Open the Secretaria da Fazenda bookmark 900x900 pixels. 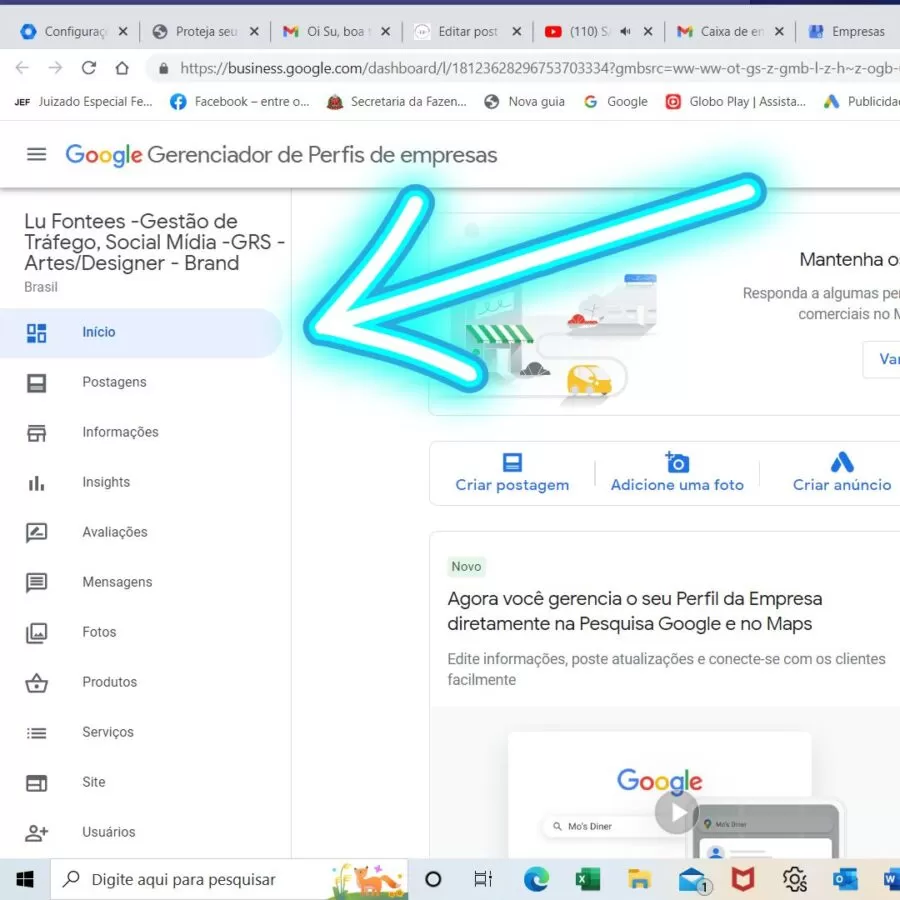(396, 102)
